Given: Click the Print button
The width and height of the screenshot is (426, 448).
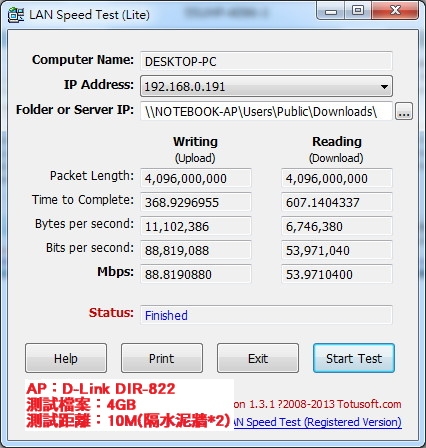Looking at the screenshot, I should [162, 358].
